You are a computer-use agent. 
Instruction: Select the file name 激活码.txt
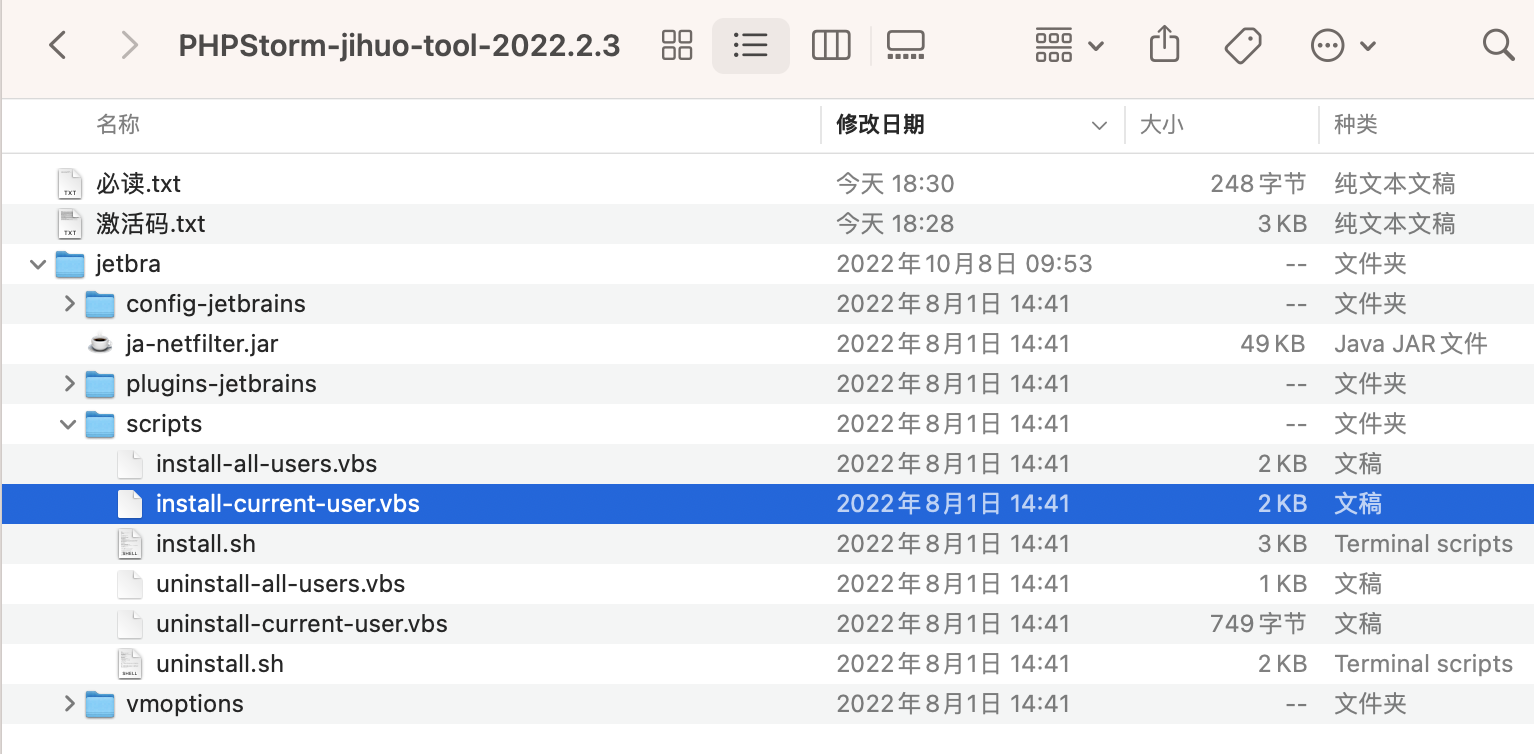tap(151, 224)
